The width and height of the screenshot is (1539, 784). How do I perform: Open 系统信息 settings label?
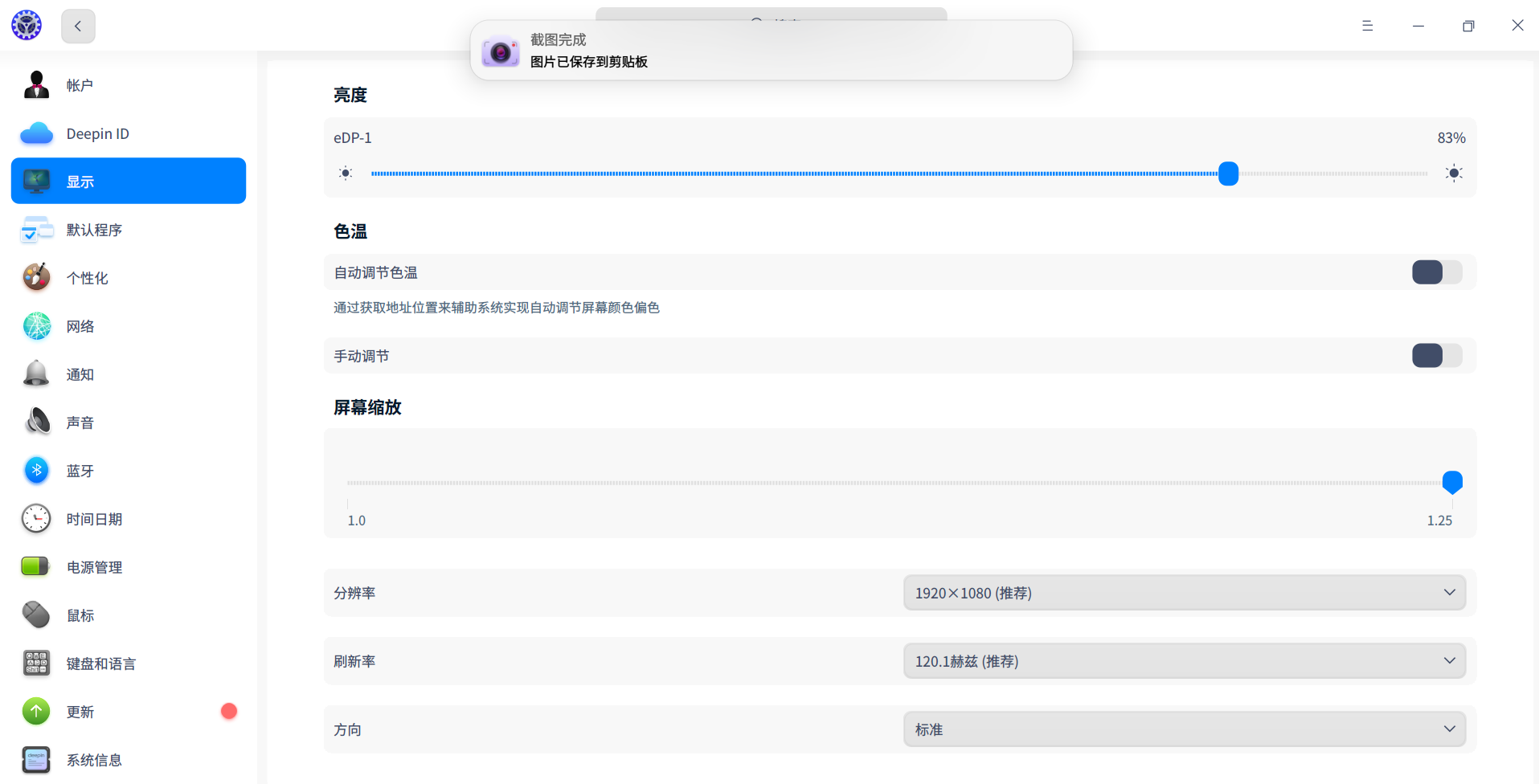pos(94,760)
